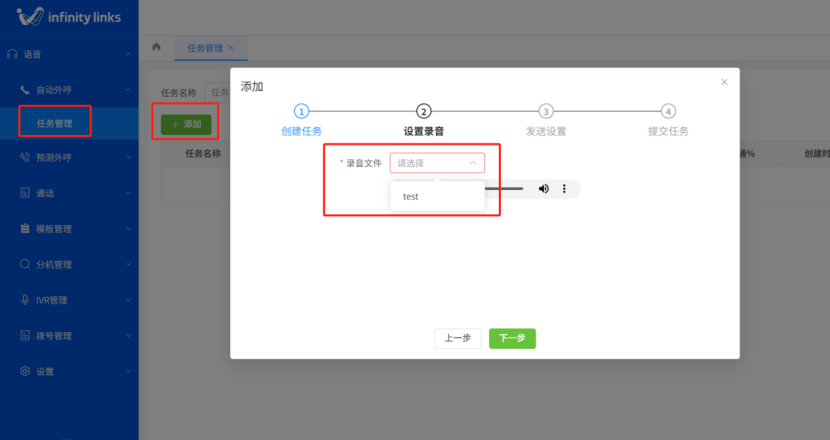Expand the 通话 sidebar menu
The image size is (830, 440).
68,193
